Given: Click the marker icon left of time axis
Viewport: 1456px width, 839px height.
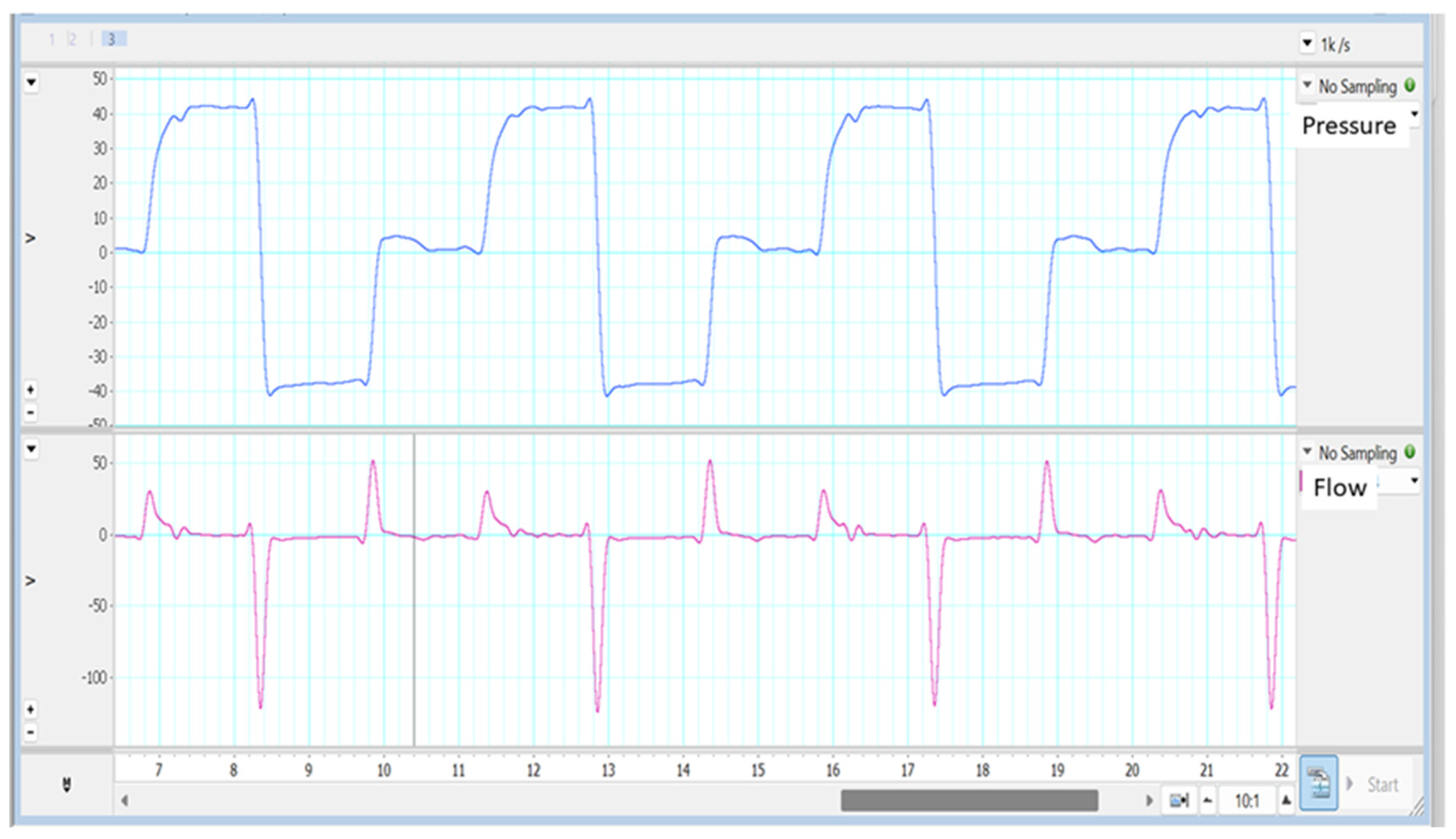Looking at the screenshot, I should point(67,784).
